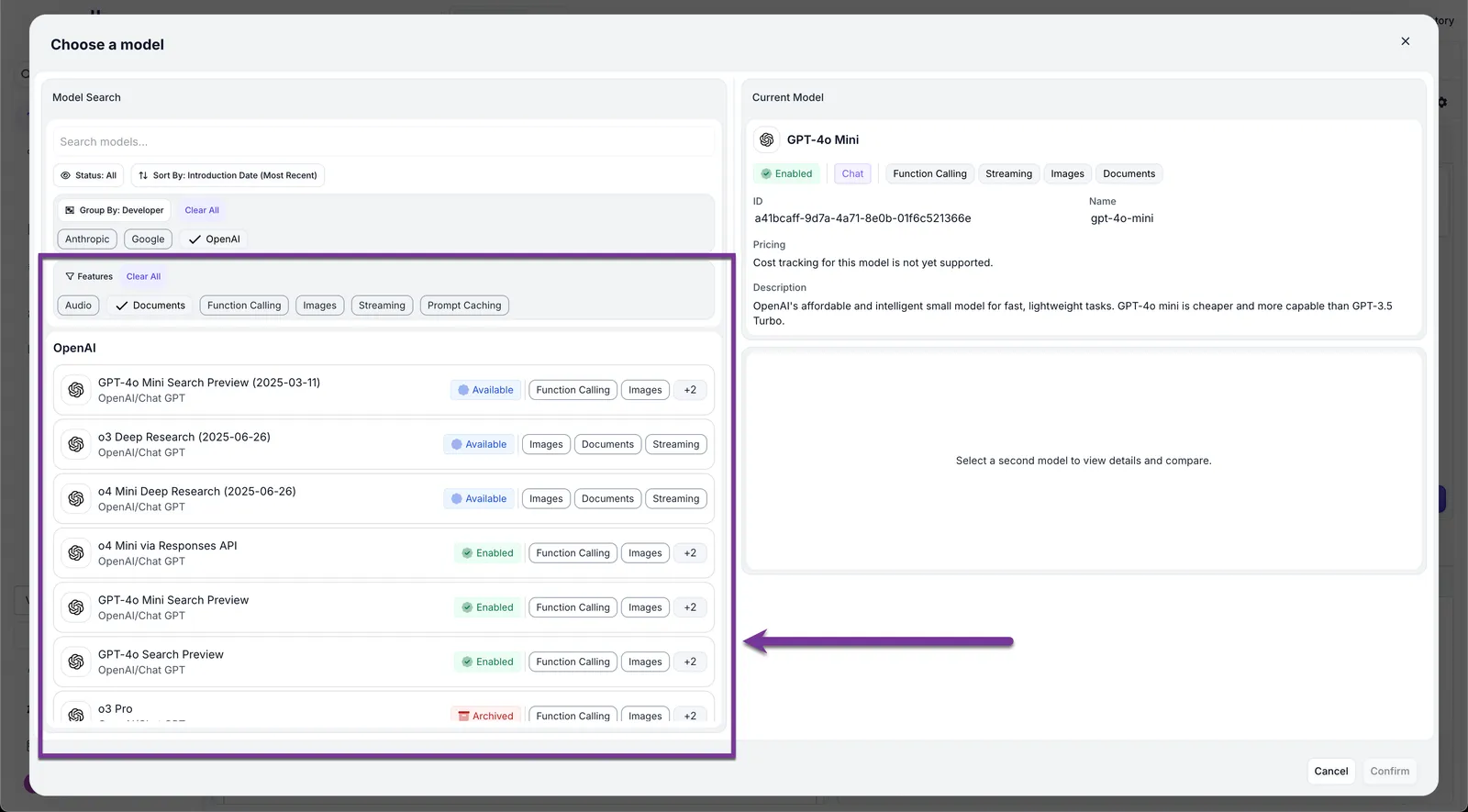The width and height of the screenshot is (1468, 812).
Task: Click the Cancel button
Action: point(1330,772)
